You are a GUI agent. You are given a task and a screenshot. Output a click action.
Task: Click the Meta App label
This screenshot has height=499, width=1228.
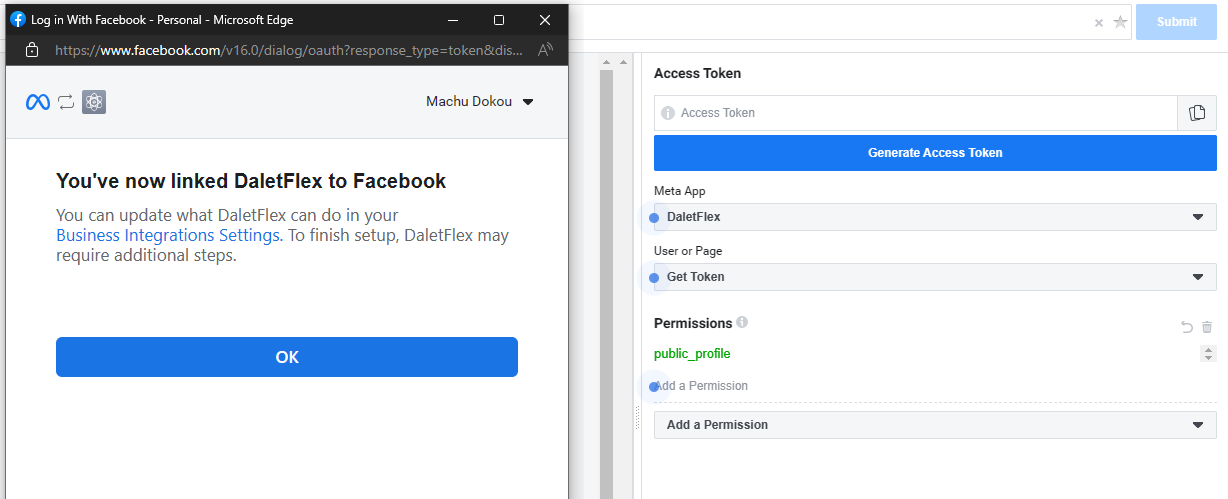click(x=680, y=191)
